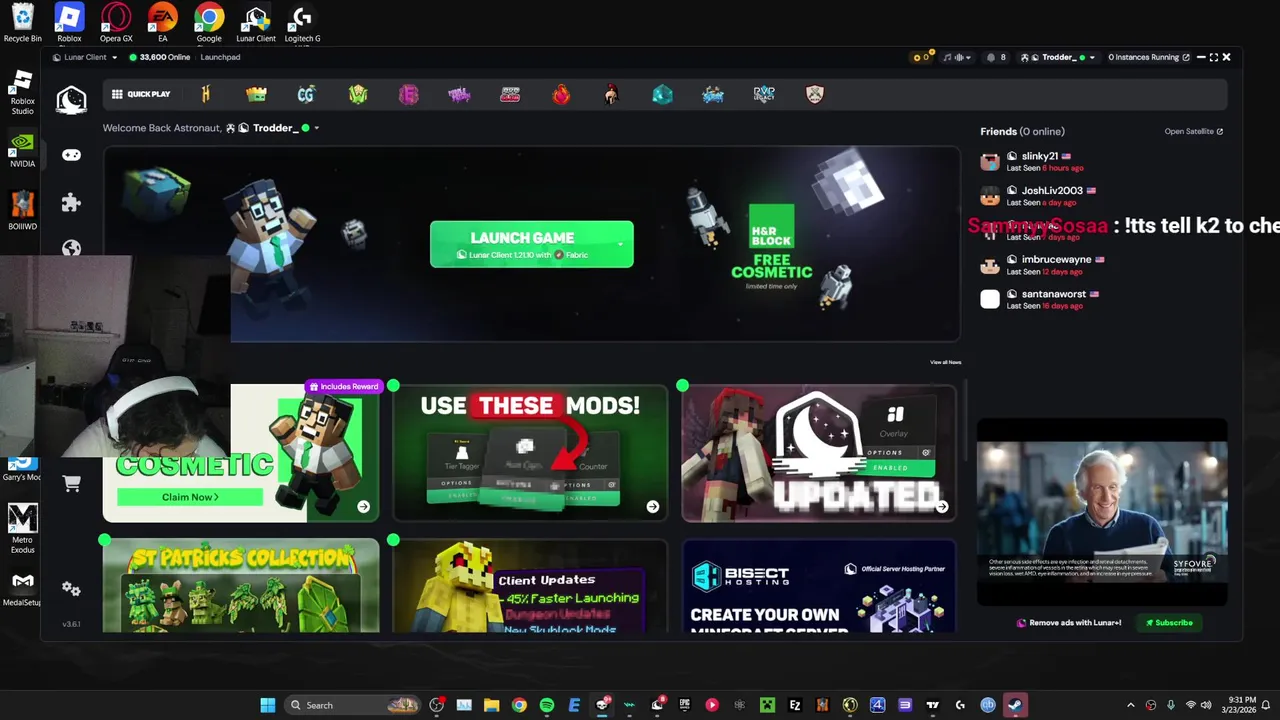Claim the free cosmetic now
Image resolution: width=1280 pixels, height=720 pixels.
[190, 497]
